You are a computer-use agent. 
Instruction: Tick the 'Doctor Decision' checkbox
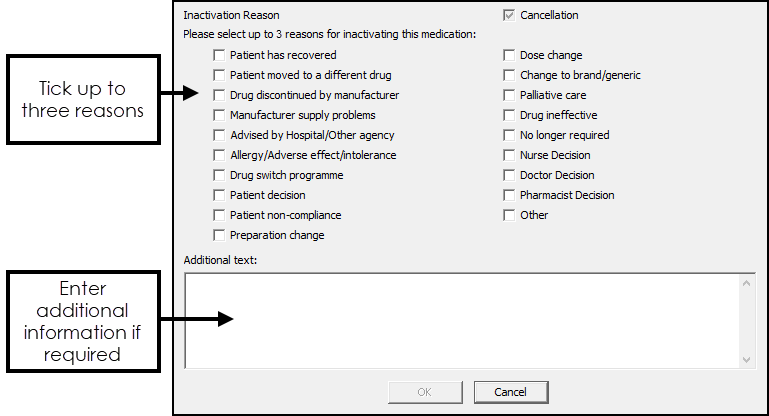[509, 176]
